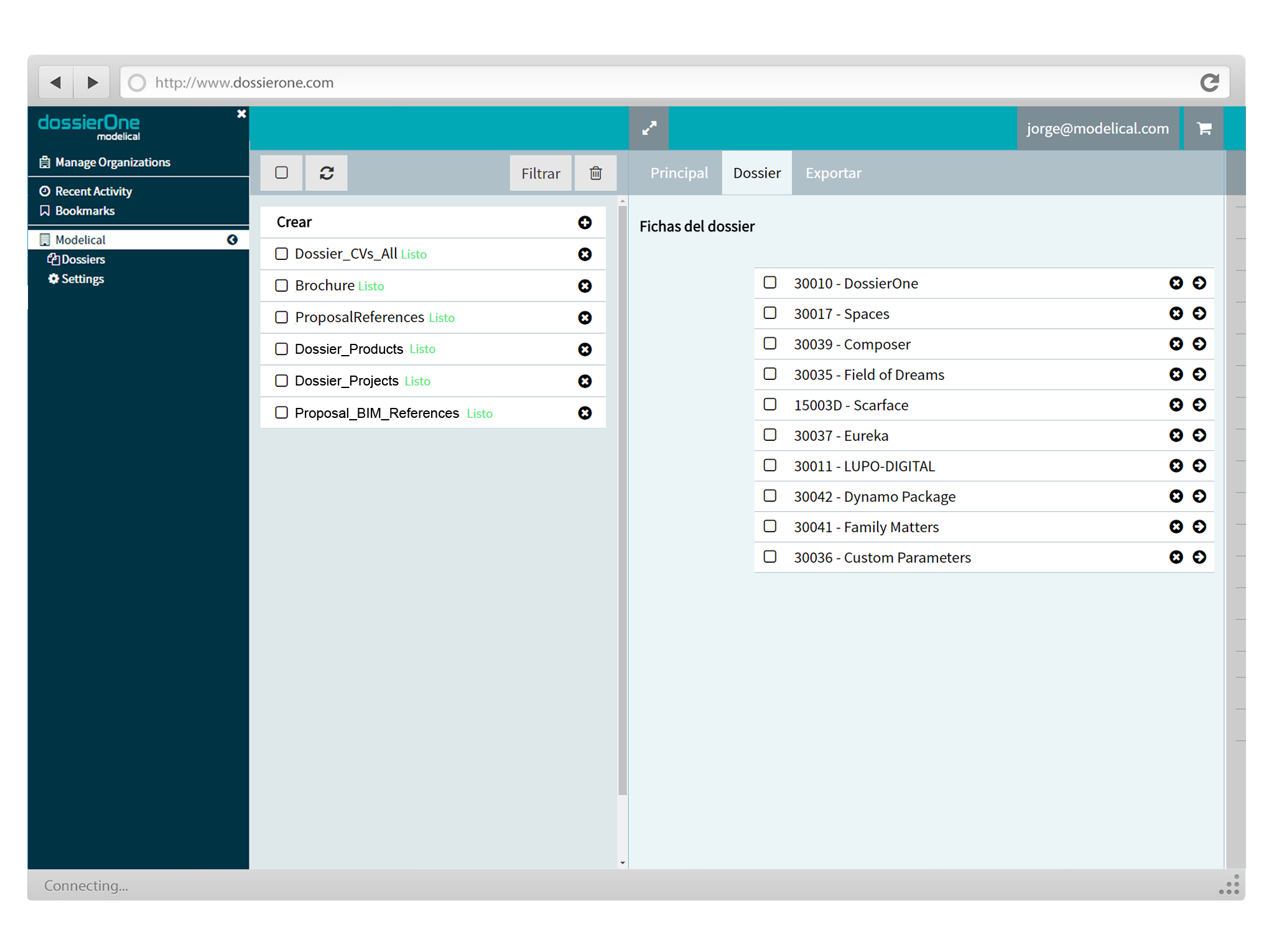Remove 30017 - Spaces with X icon
This screenshot has height=952, width=1274.
[1176, 313]
